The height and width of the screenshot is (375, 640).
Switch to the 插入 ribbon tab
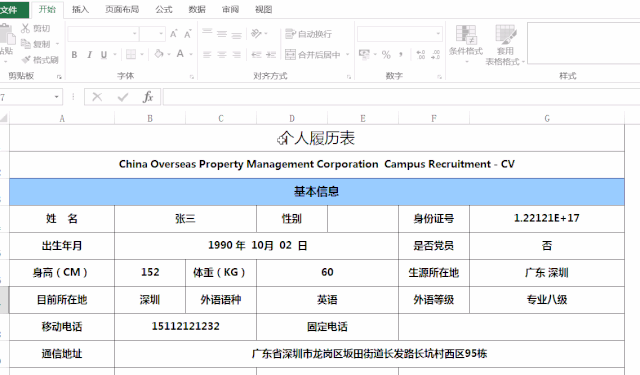(x=80, y=9)
